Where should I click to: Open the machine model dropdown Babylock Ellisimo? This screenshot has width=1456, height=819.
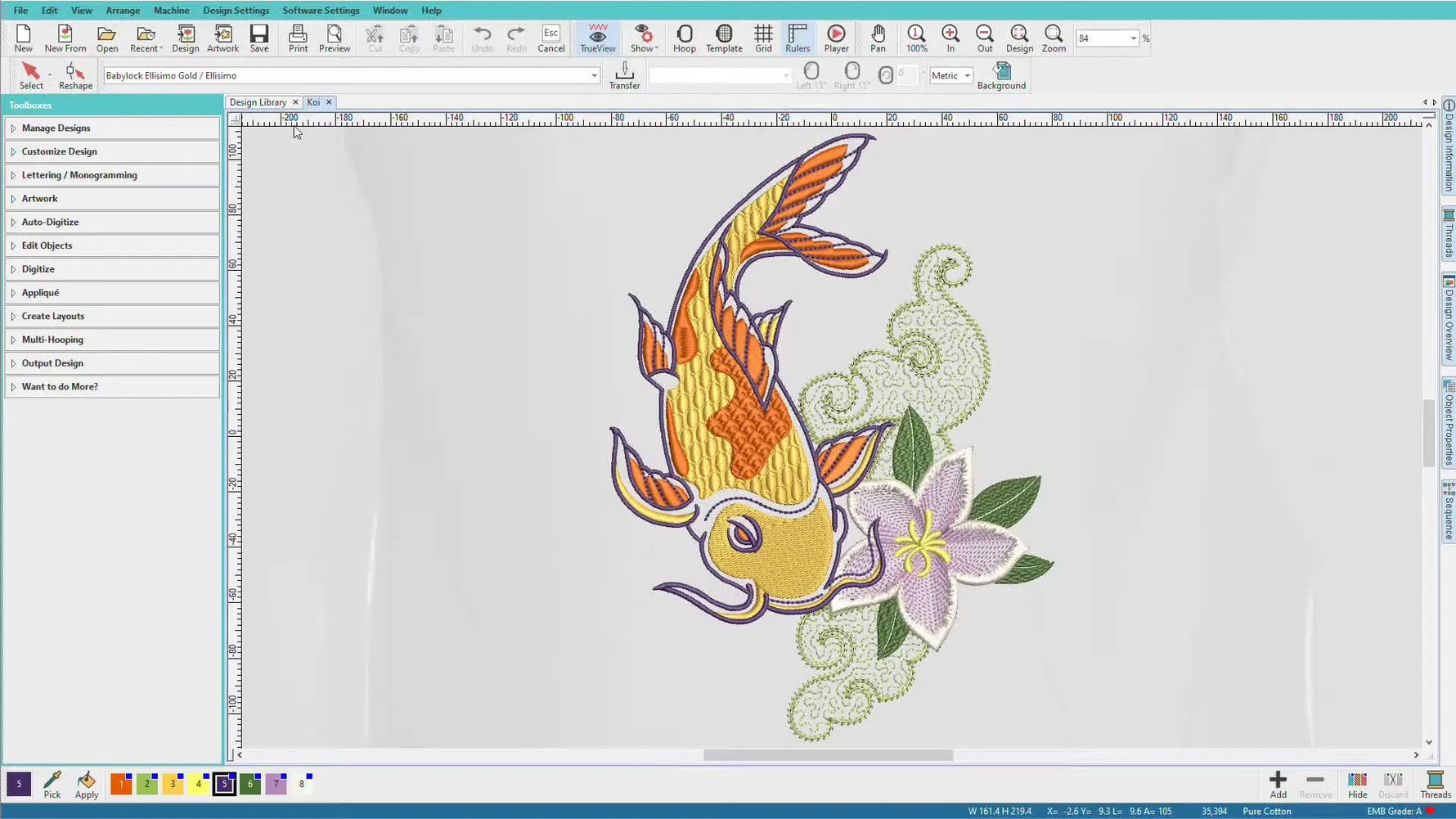595,75
